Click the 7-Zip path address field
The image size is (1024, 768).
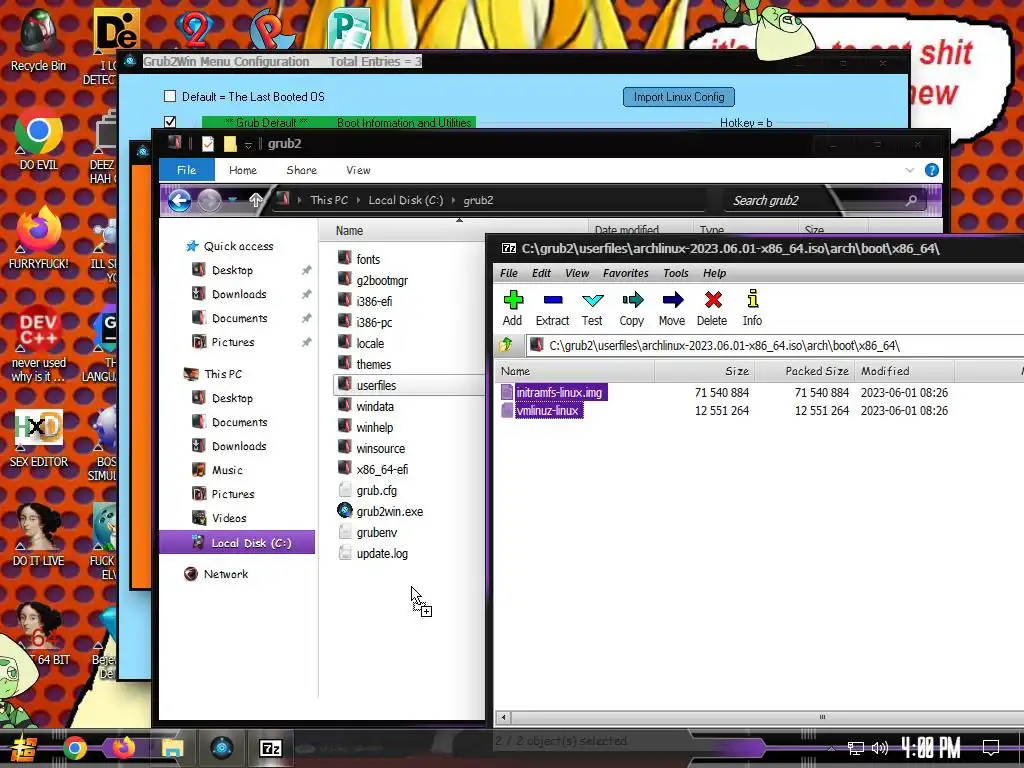[775, 345]
